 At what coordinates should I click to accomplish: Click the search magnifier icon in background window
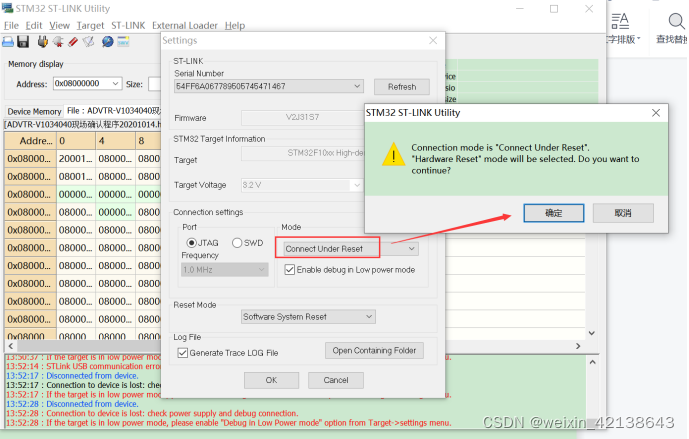click(676, 21)
